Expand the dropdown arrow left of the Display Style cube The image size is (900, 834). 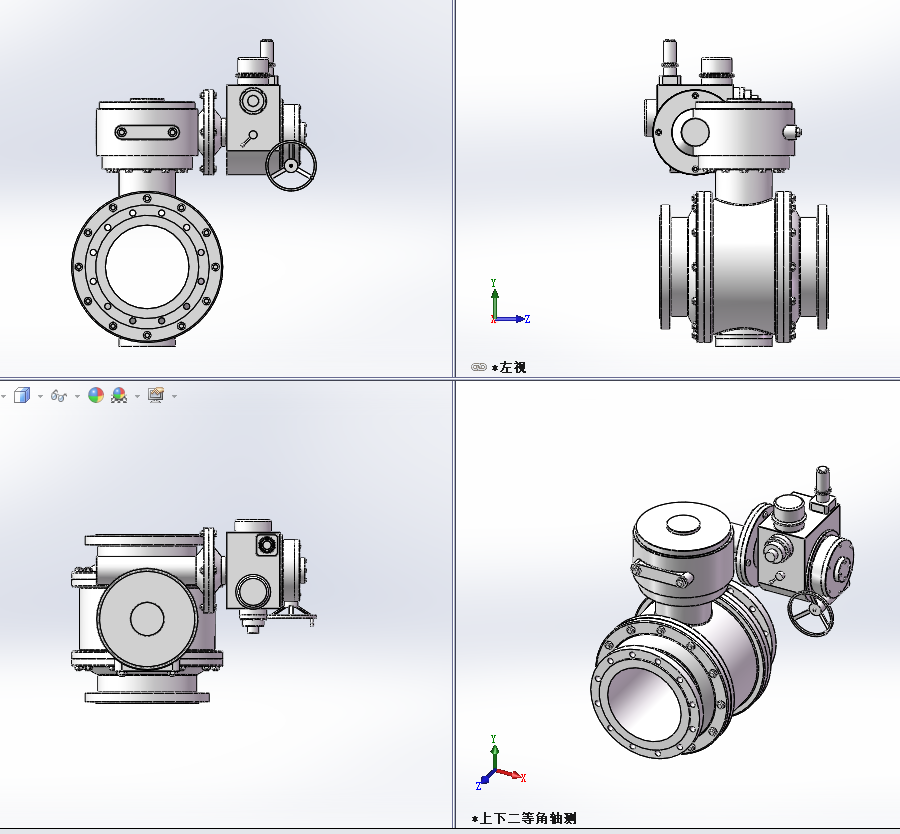(x=3, y=396)
